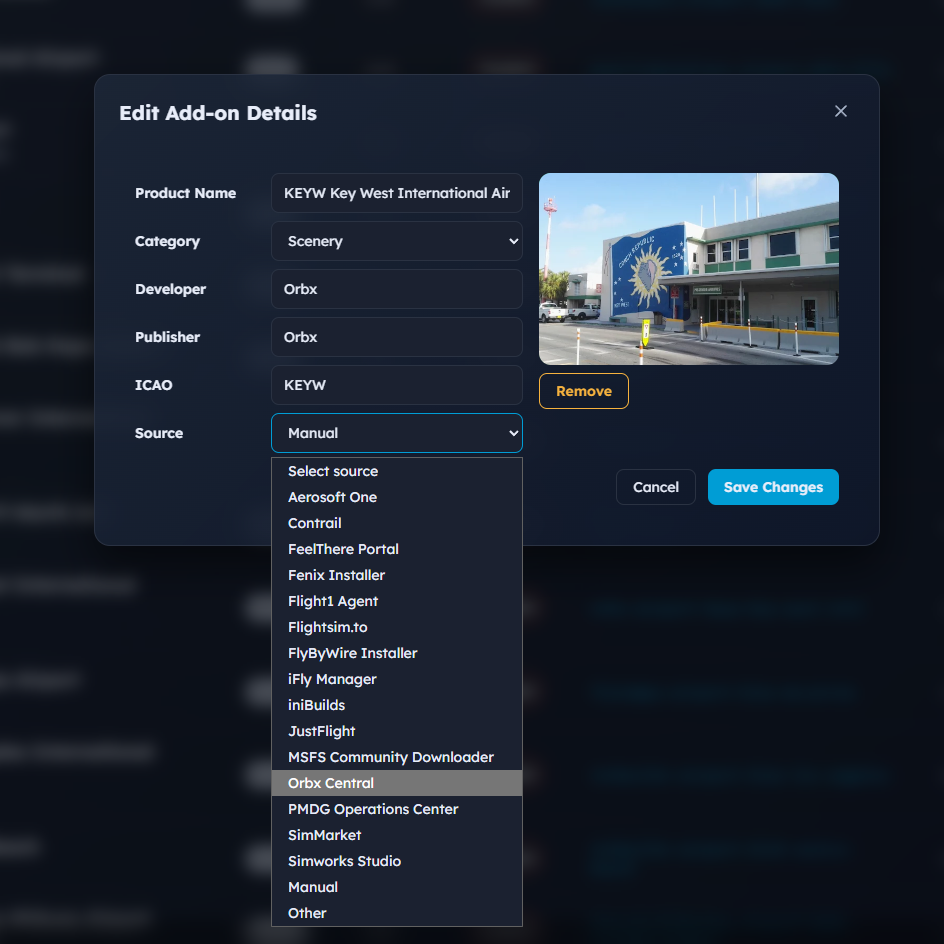Close the Edit Add-on Details dialog

pyautogui.click(x=840, y=111)
